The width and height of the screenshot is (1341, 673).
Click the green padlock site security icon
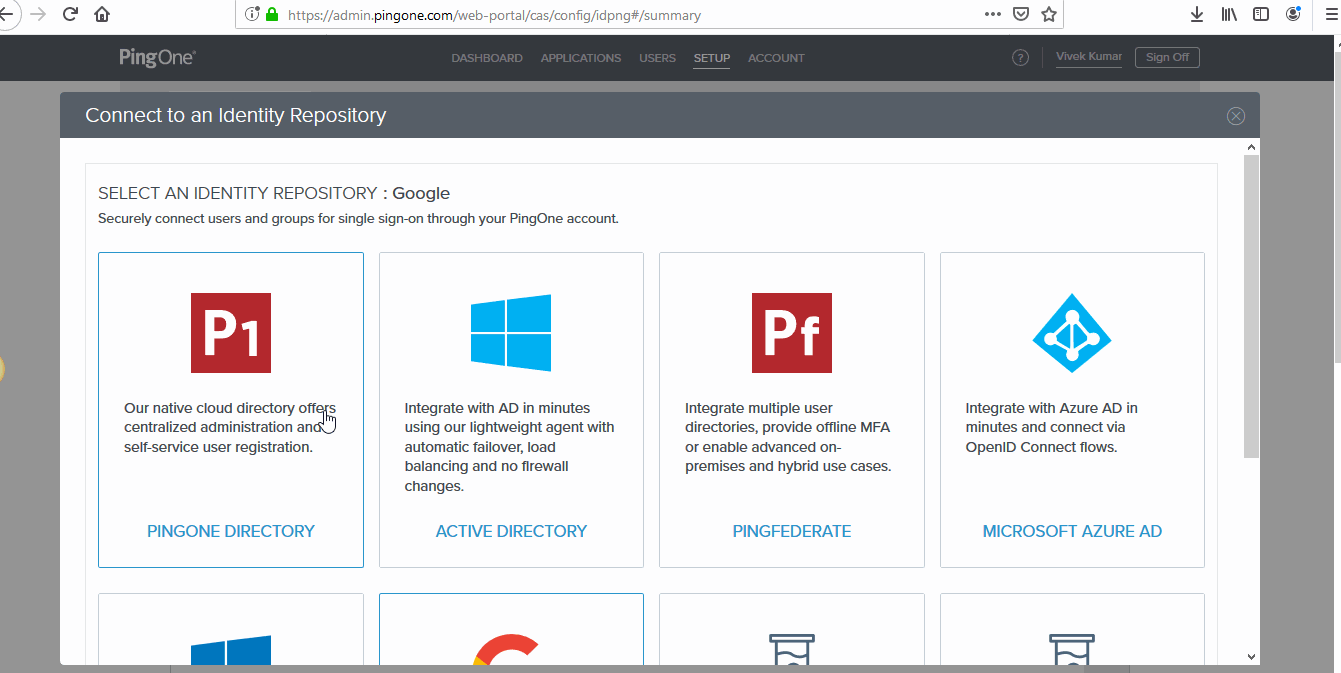[271, 15]
